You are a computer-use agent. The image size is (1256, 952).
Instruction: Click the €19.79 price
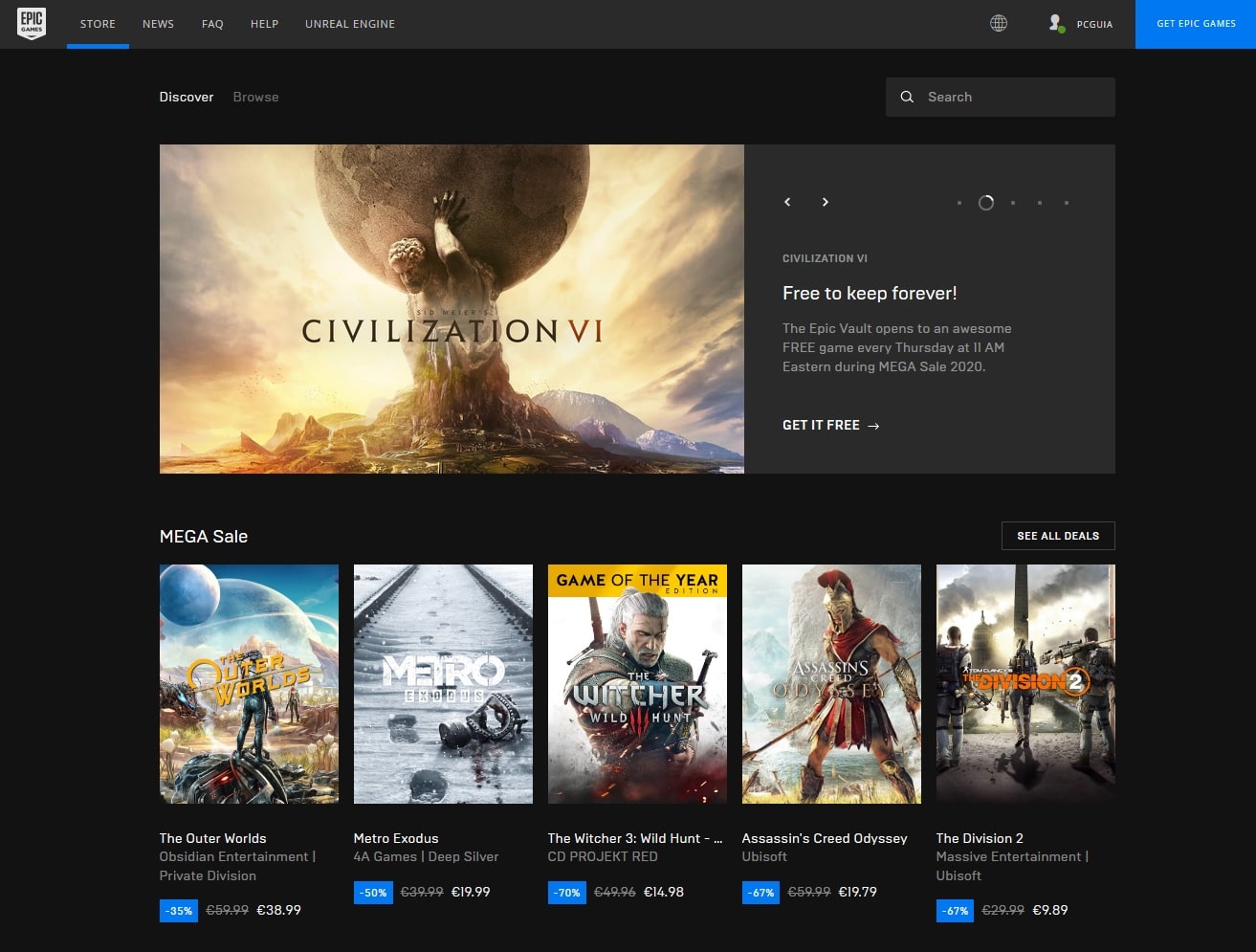pyautogui.click(x=858, y=892)
